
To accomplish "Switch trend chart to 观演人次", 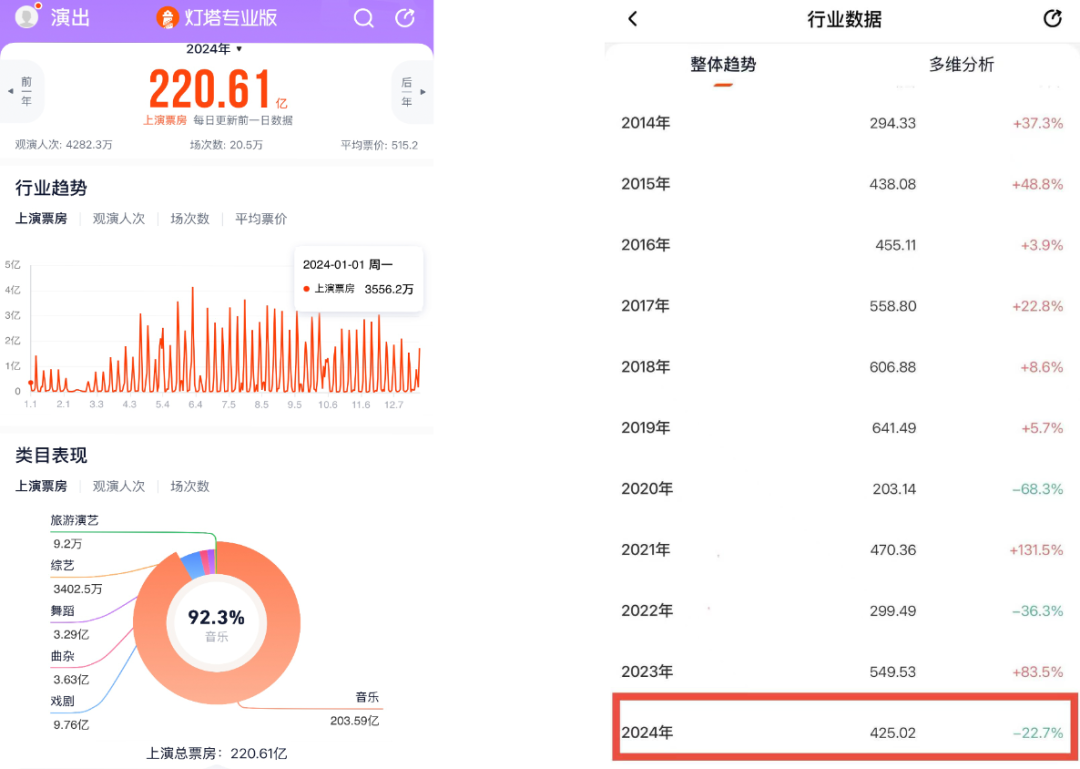I will pyautogui.click(x=118, y=218).
